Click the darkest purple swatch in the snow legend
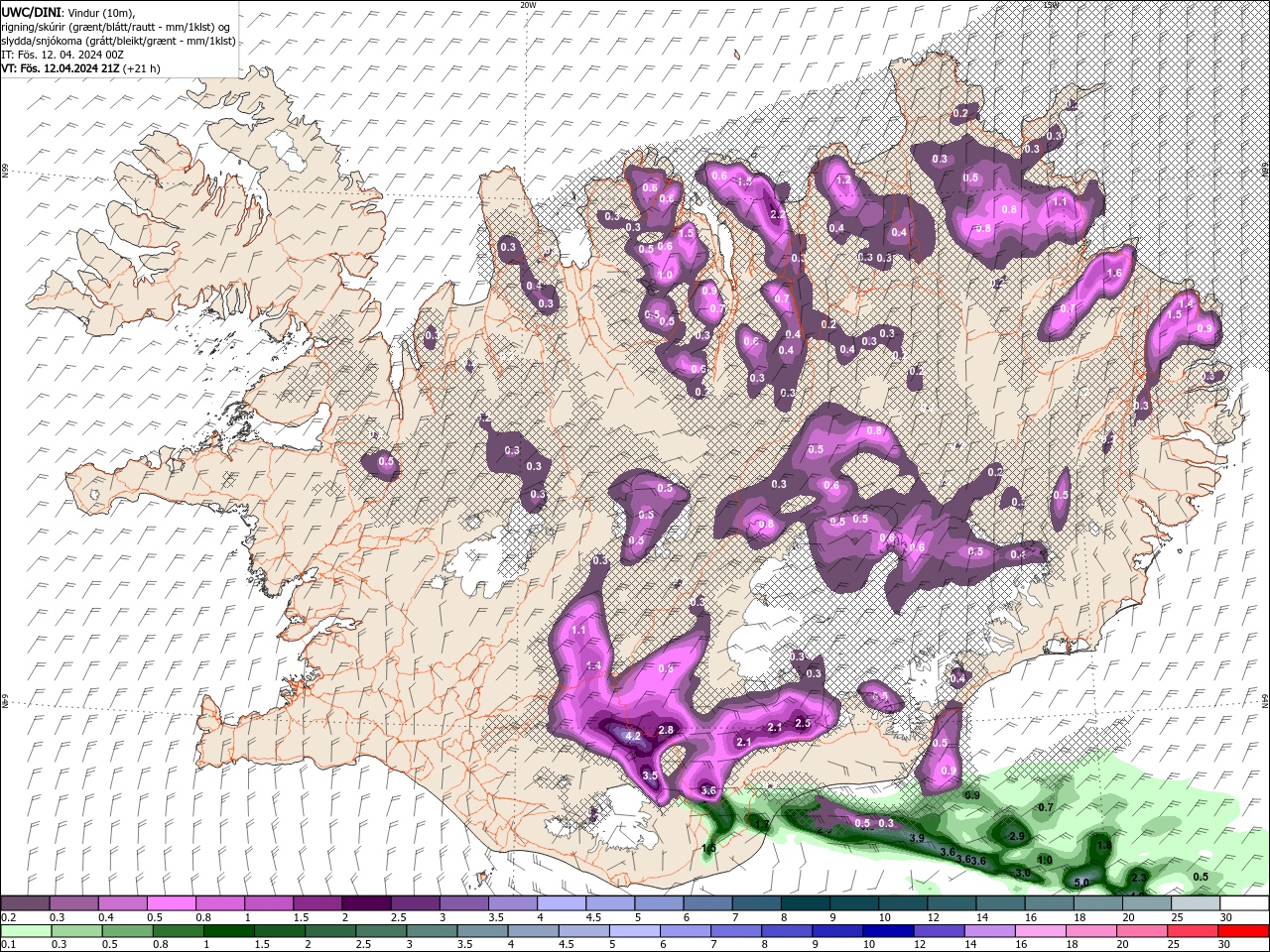Image resolution: width=1270 pixels, height=952 pixels. pos(366,903)
